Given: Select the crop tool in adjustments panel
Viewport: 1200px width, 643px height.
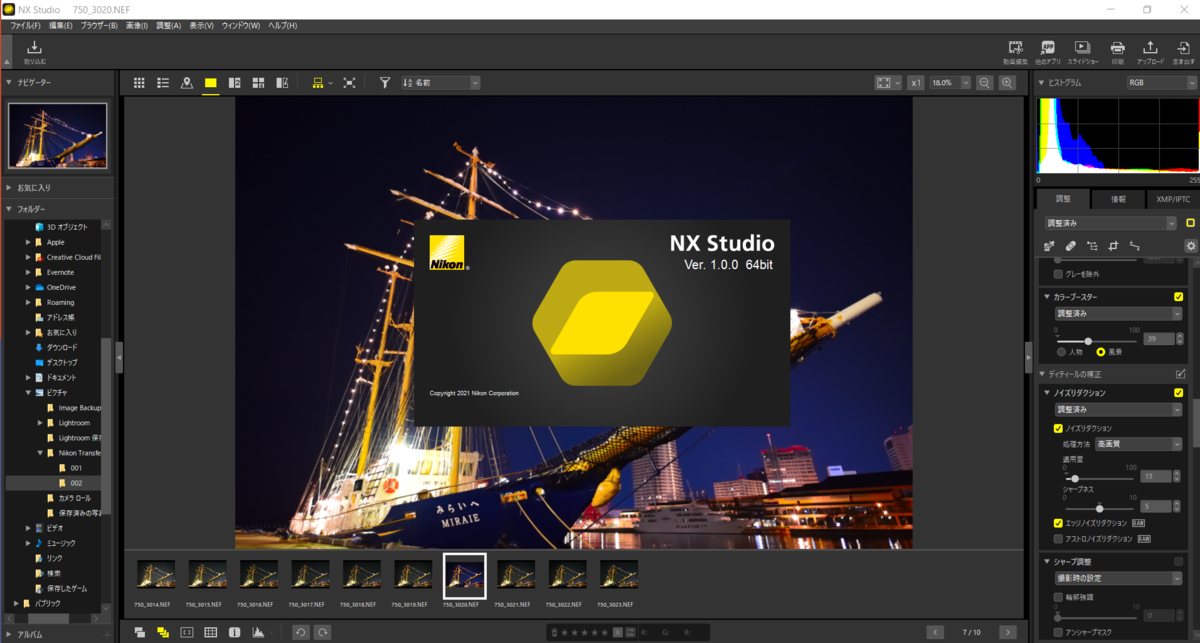Looking at the screenshot, I should click(x=1113, y=246).
